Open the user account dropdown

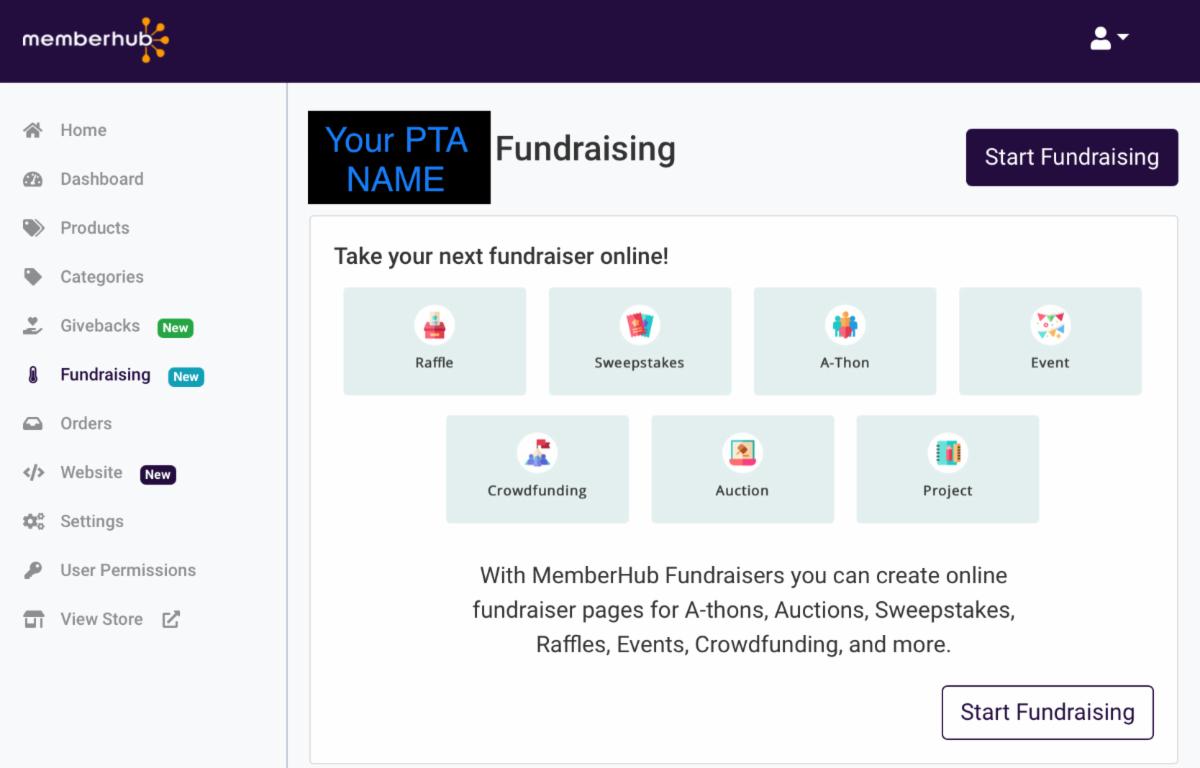pyautogui.click(x=1109, y=39)
